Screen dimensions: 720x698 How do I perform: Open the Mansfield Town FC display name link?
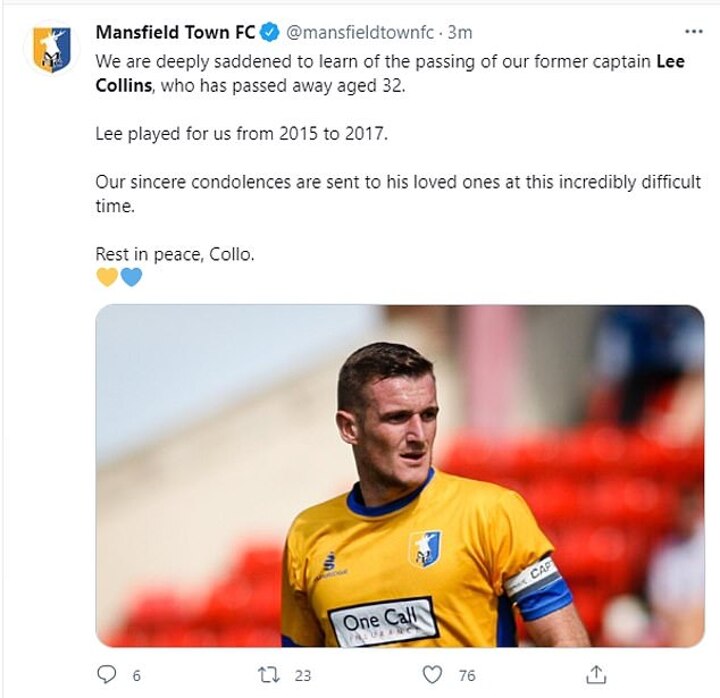175,32
